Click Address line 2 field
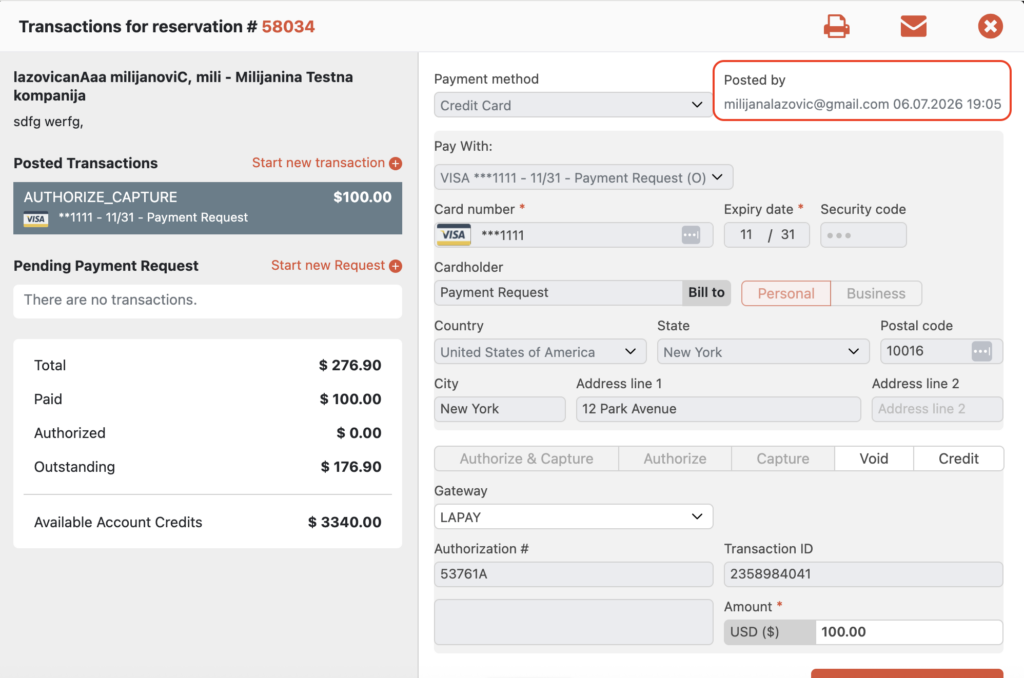This screenshot has width=1024, height=678. tap(937, 409)
